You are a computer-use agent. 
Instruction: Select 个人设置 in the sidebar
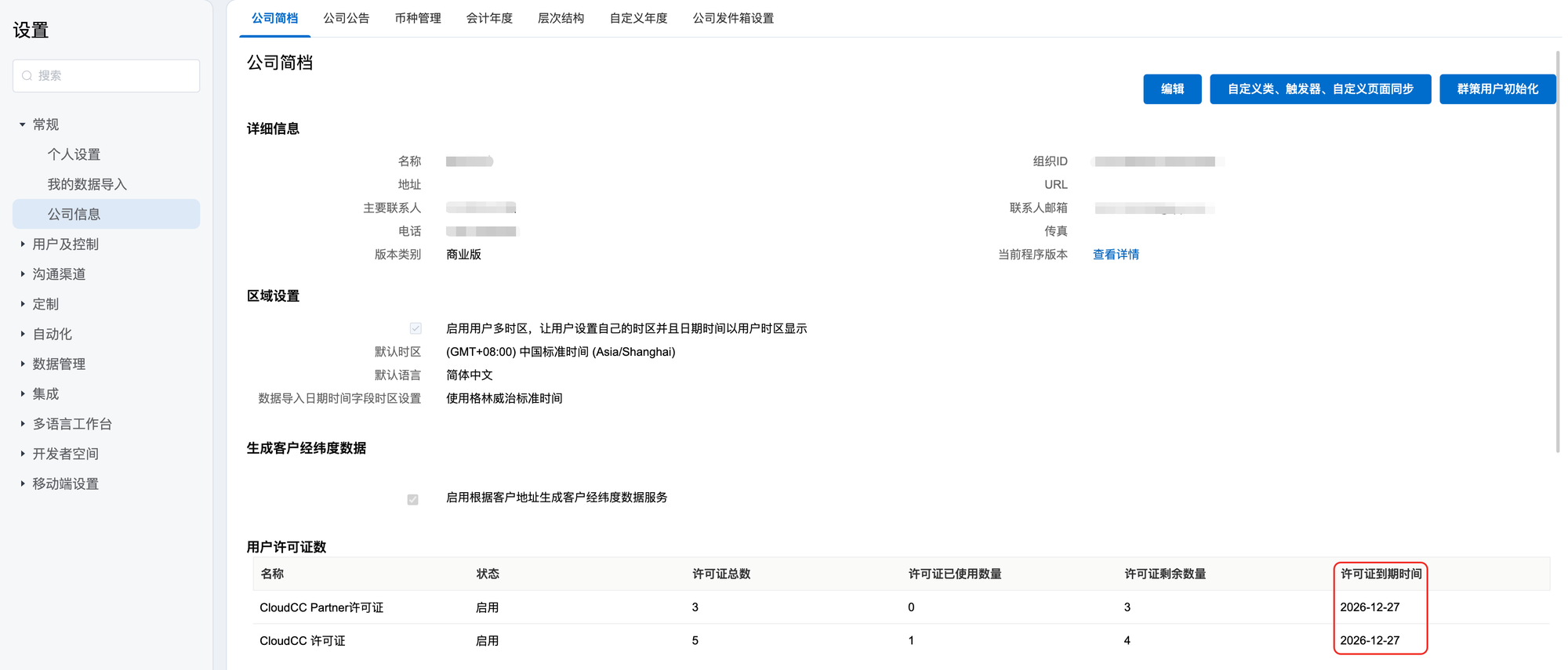(74, 154)
